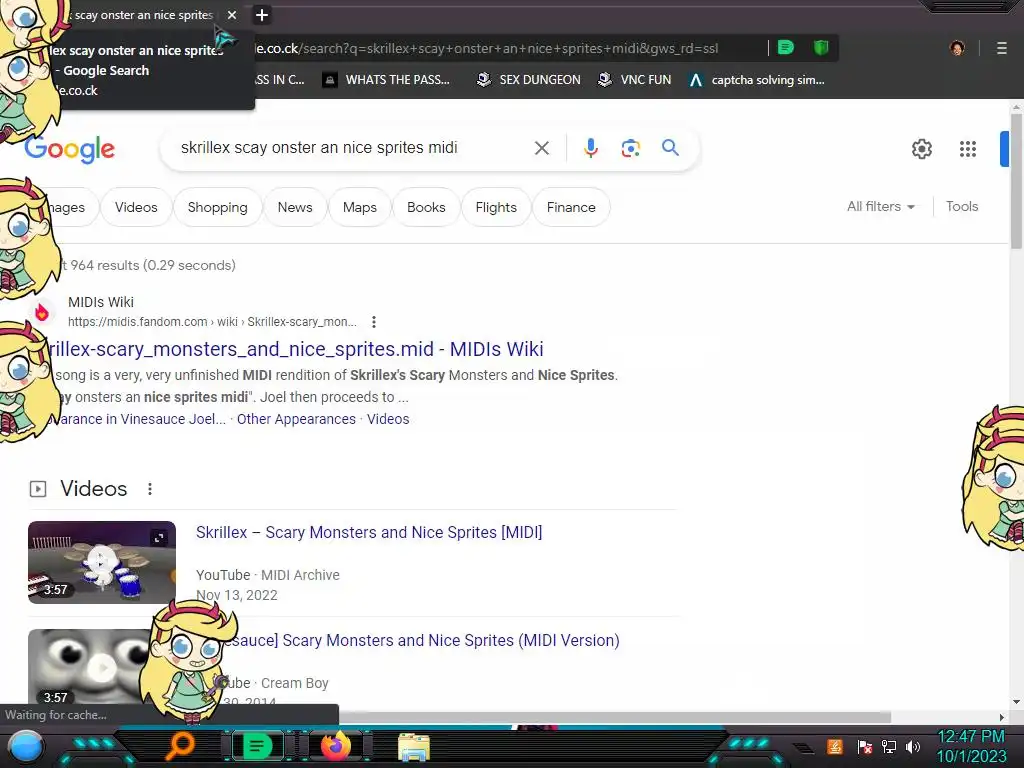Open the MIDIs Wiki result title link
Viewport: 1024px width, 768px height.
click(x=294, y=349)
